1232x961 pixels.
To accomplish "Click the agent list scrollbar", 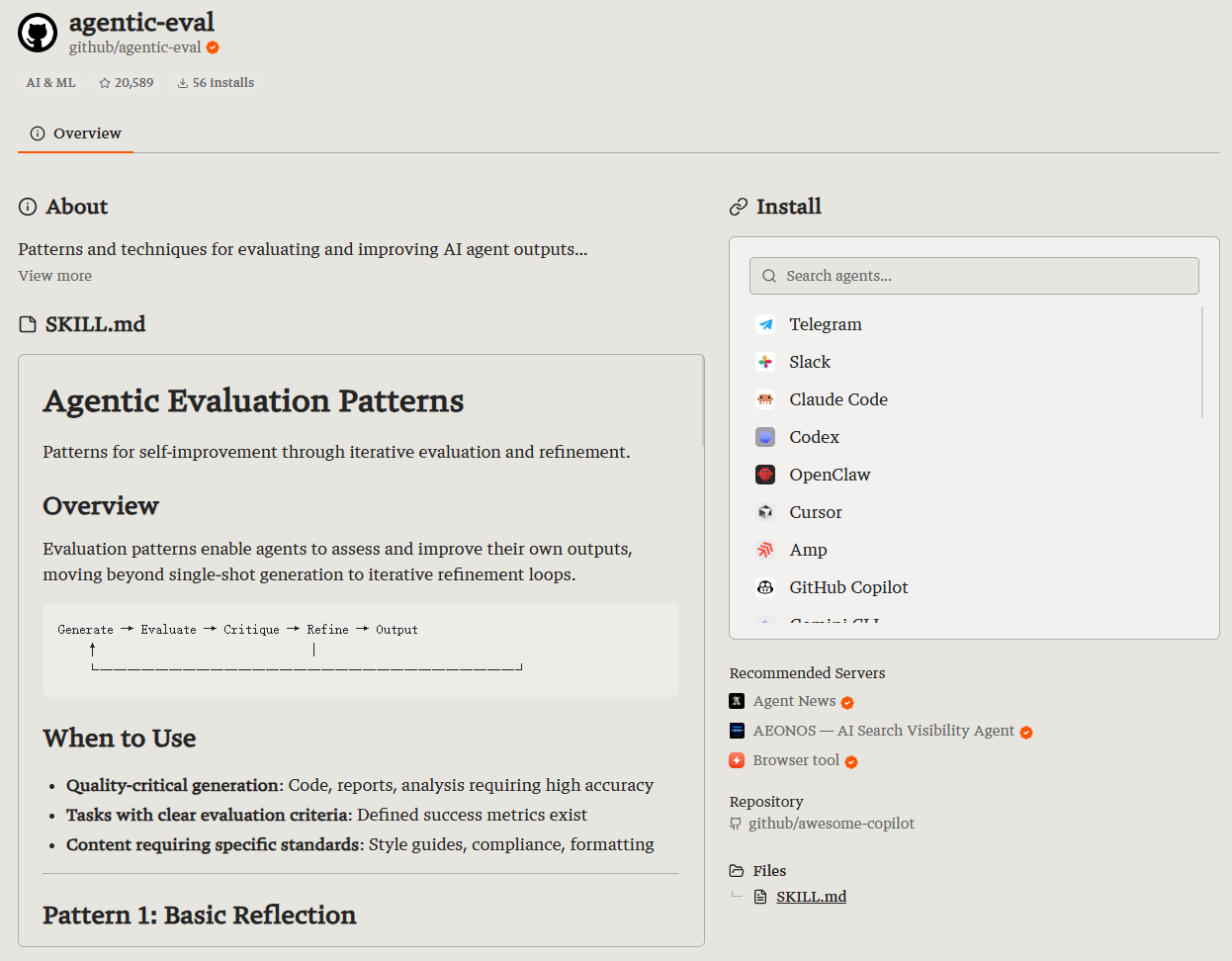I will 1202,362.
